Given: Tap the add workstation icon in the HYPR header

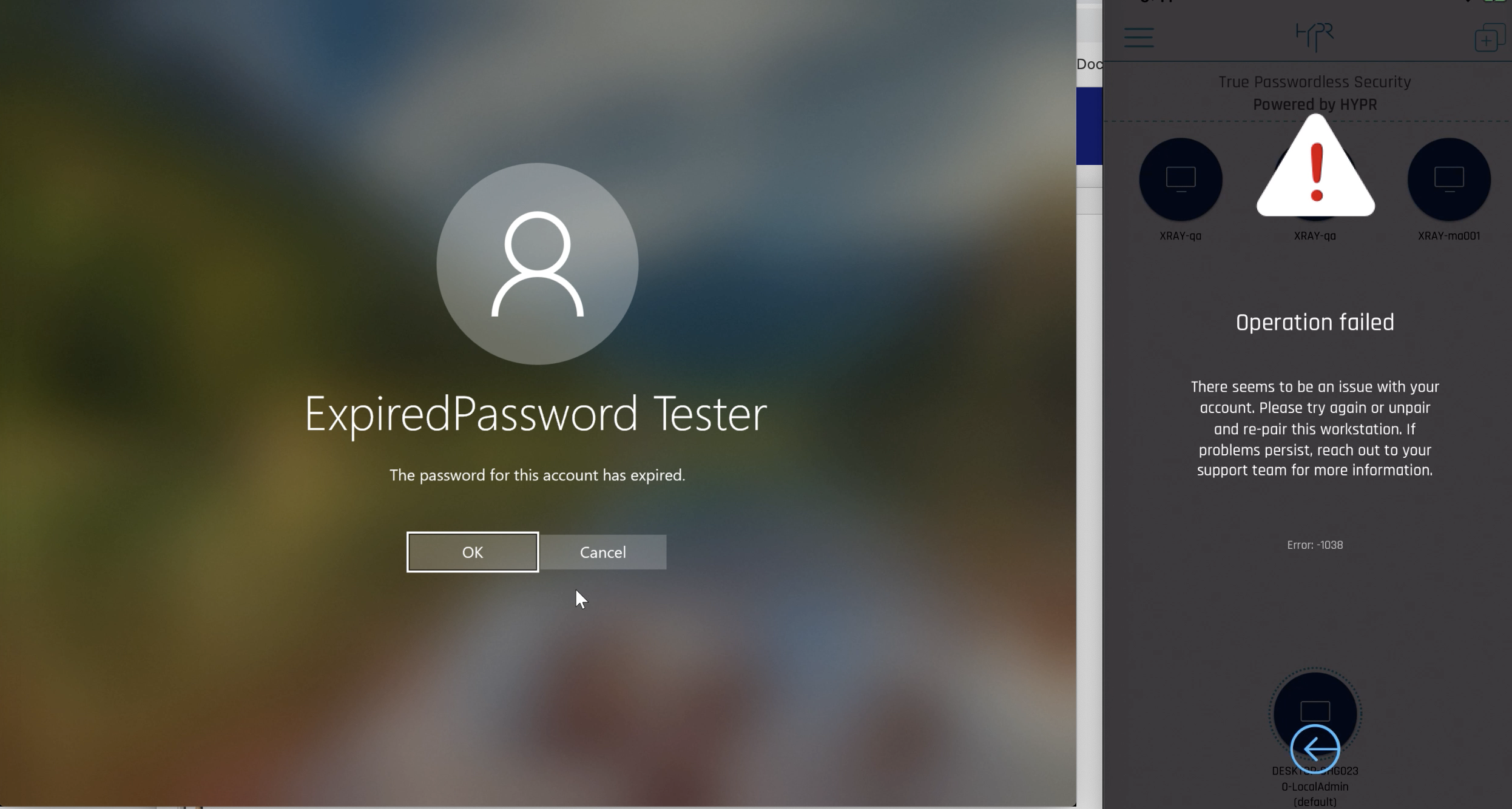Looking at the screenshot, I should point(1489,38).
